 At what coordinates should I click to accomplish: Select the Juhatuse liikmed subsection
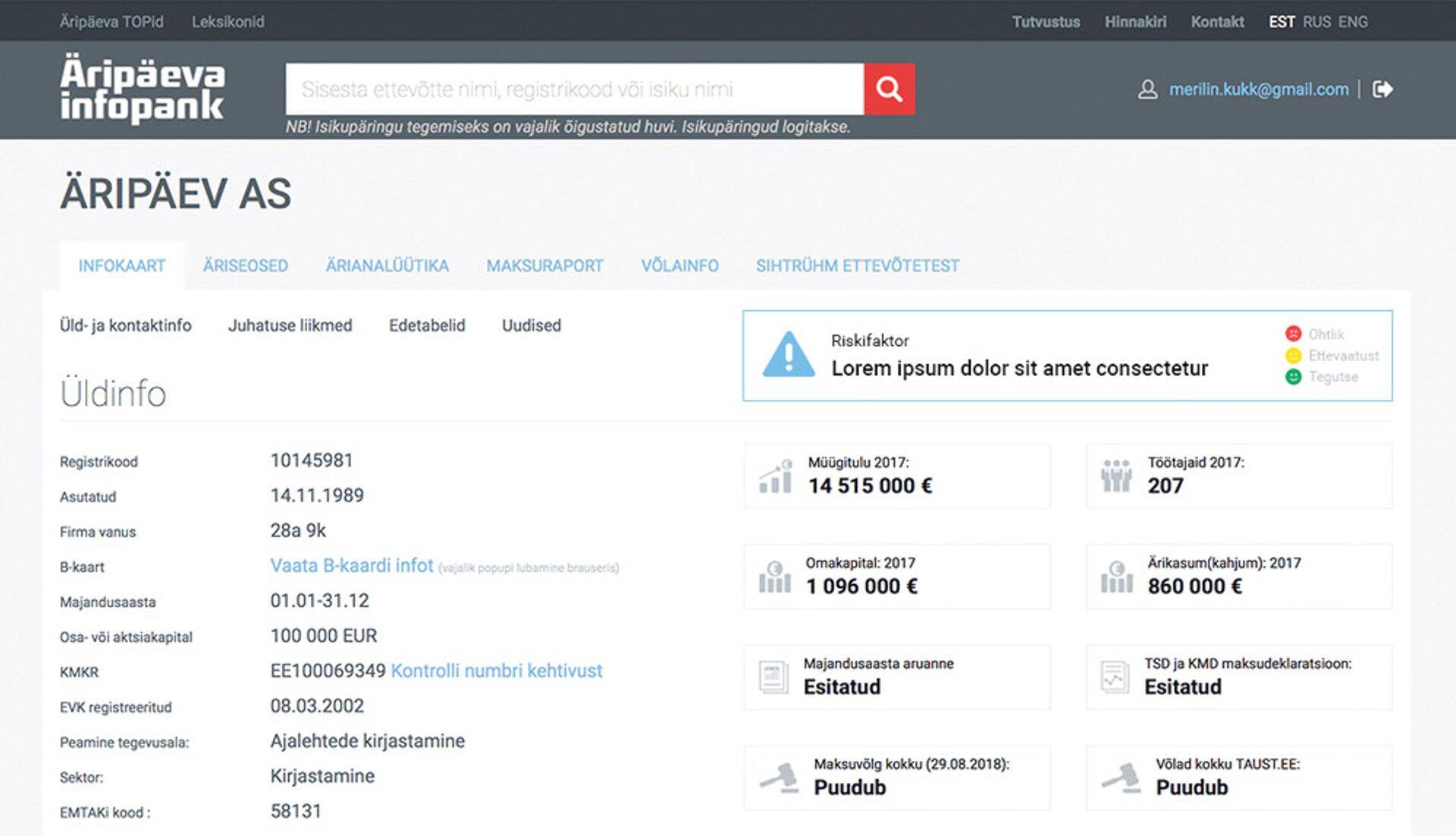pyautogui.click(x=290, y=325)
